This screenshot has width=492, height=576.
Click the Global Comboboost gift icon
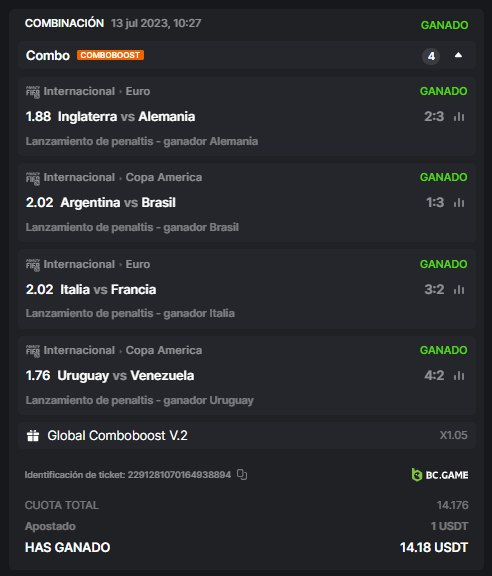click(x=33, y=436)
